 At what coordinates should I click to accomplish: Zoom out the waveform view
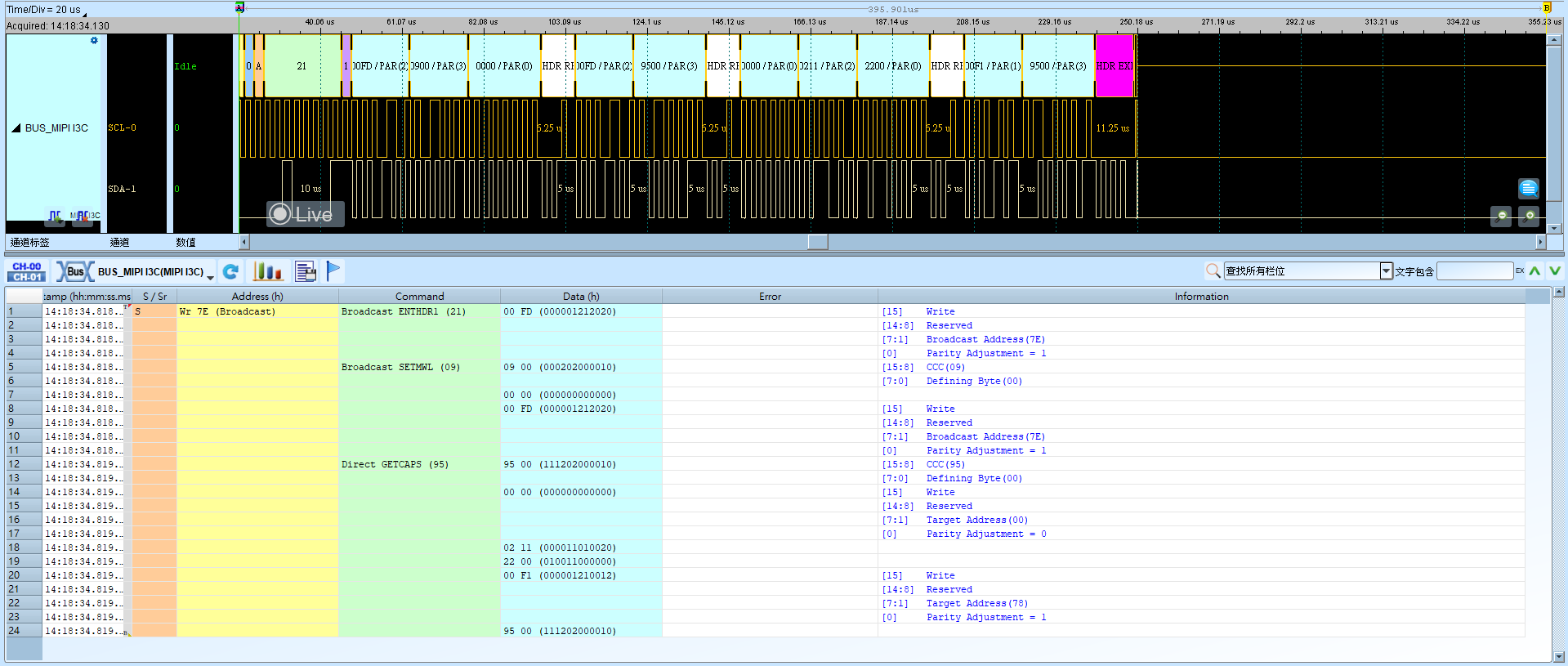click(x=1501, y=217)
